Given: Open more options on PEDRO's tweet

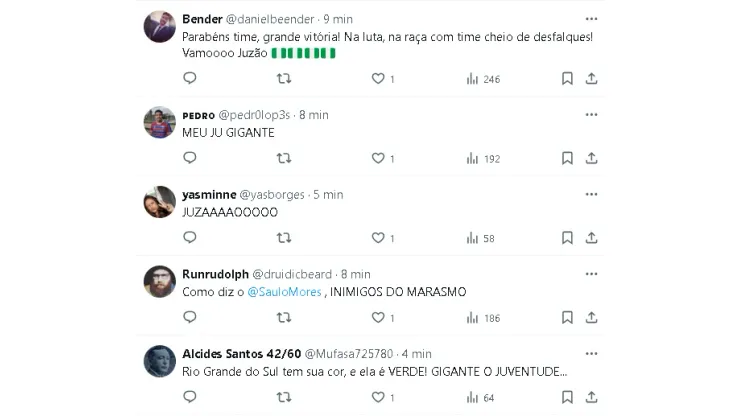Looking at the screenshot, I should click(x=591, y=114).
